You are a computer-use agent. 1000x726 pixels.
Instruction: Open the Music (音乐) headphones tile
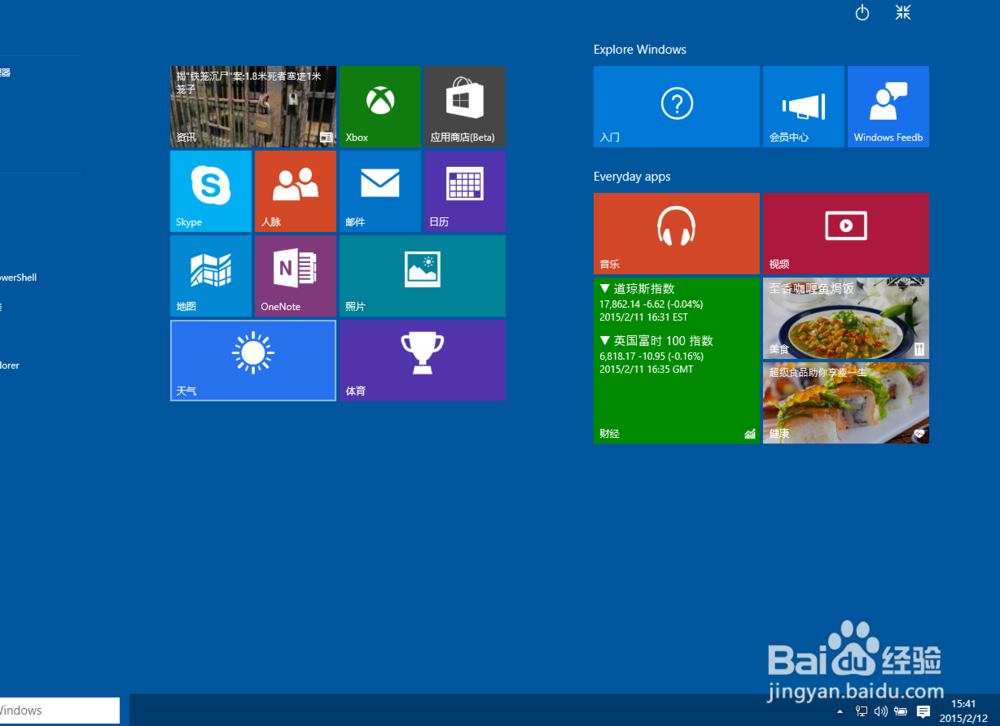tap(677, 233)
